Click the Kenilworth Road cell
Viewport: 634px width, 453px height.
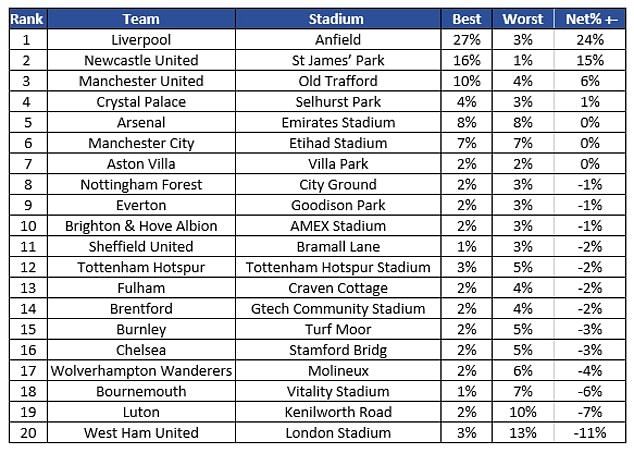pos(336,412)
